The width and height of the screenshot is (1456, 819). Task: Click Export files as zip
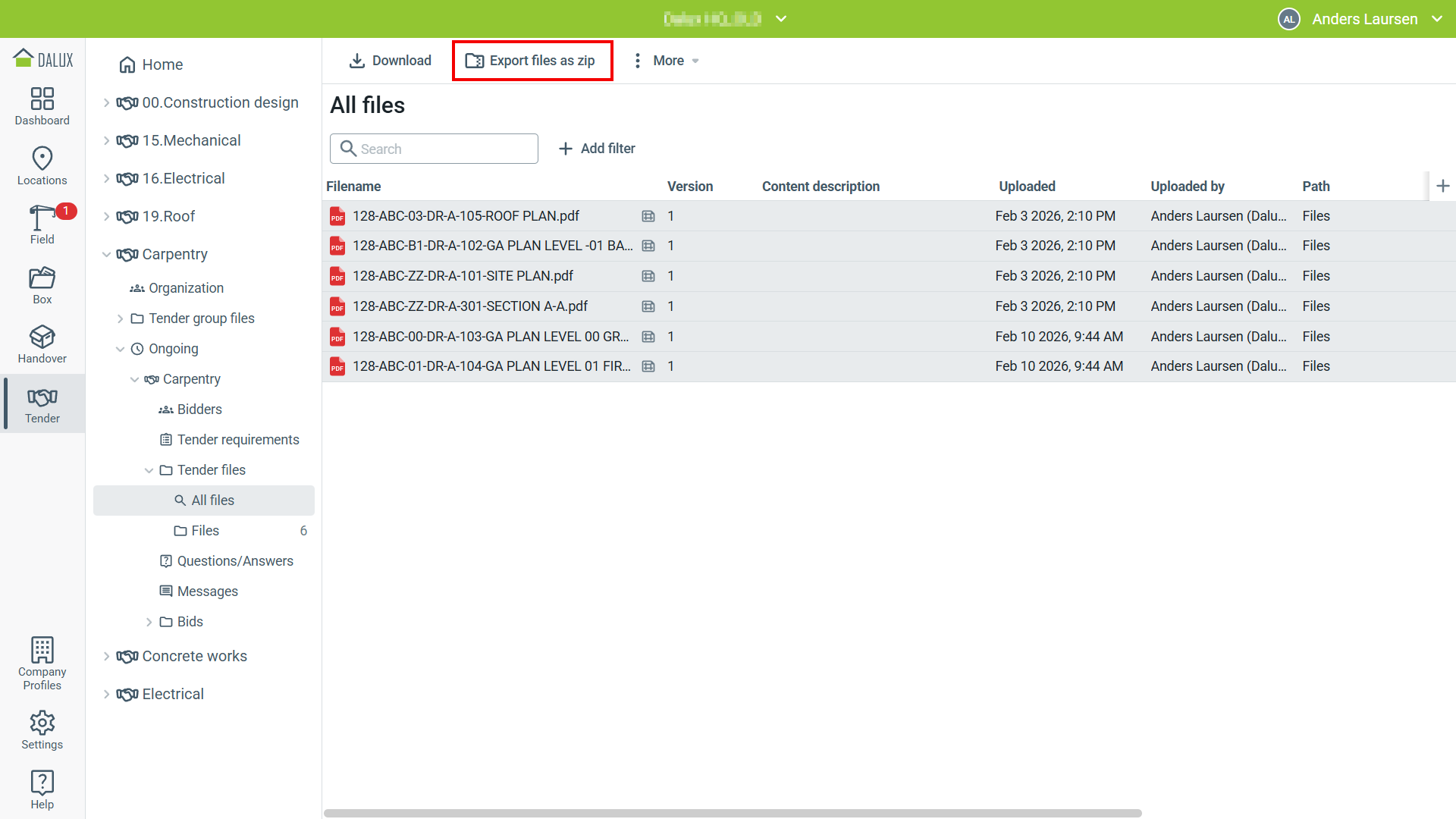(532, 61)
